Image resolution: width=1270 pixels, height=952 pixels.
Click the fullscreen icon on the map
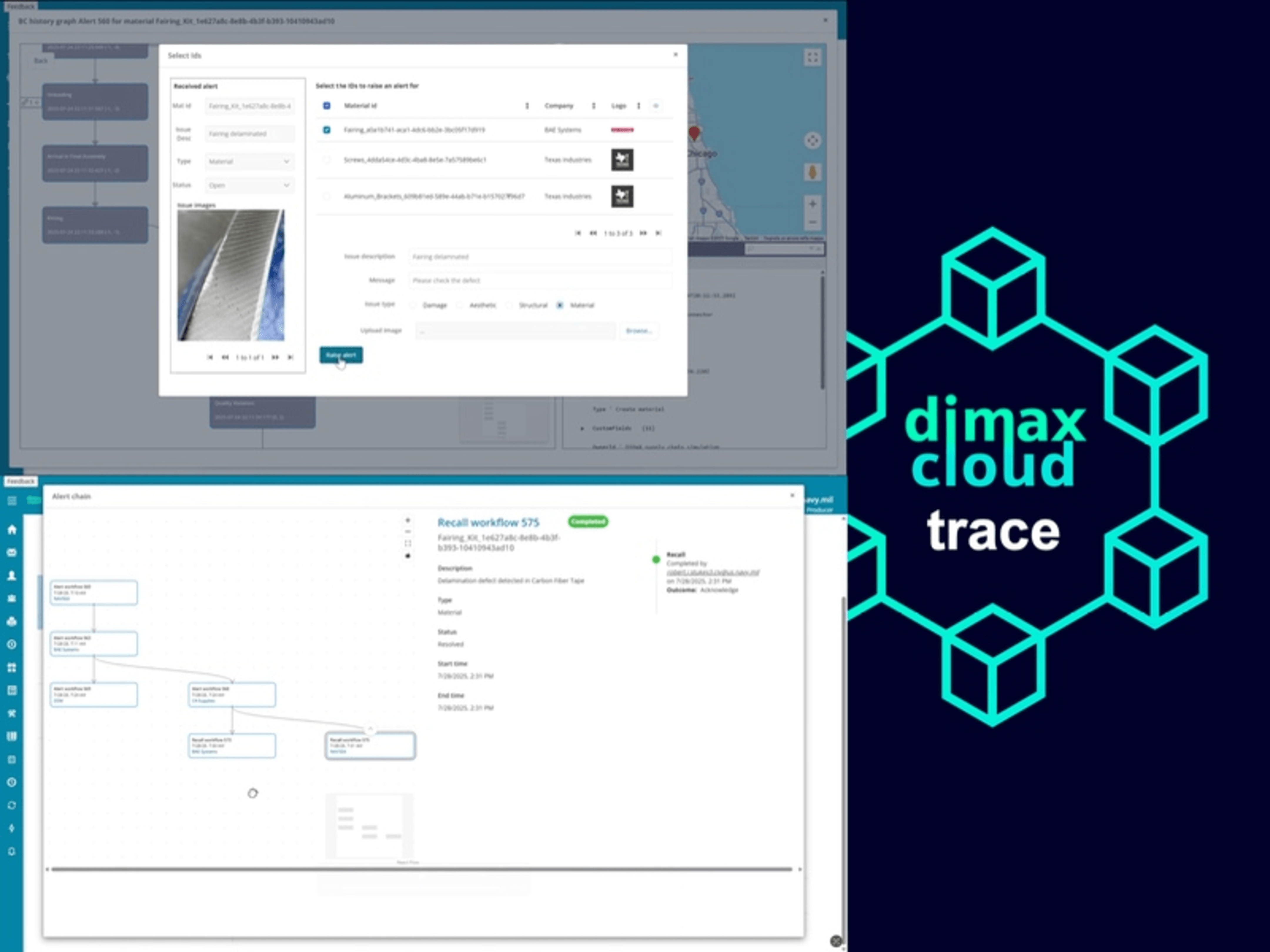pos(812,57)
